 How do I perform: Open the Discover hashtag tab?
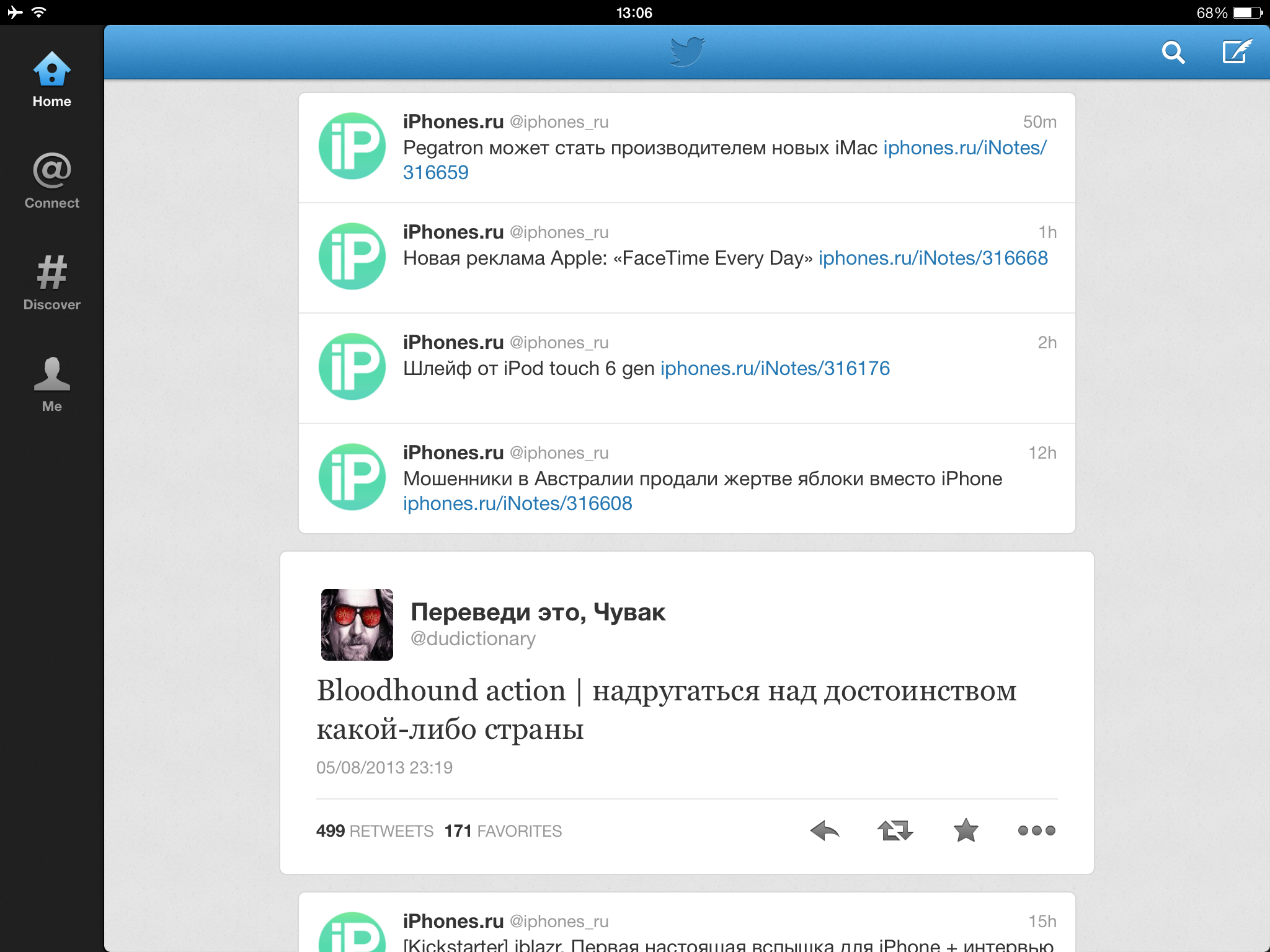[52, 283]
